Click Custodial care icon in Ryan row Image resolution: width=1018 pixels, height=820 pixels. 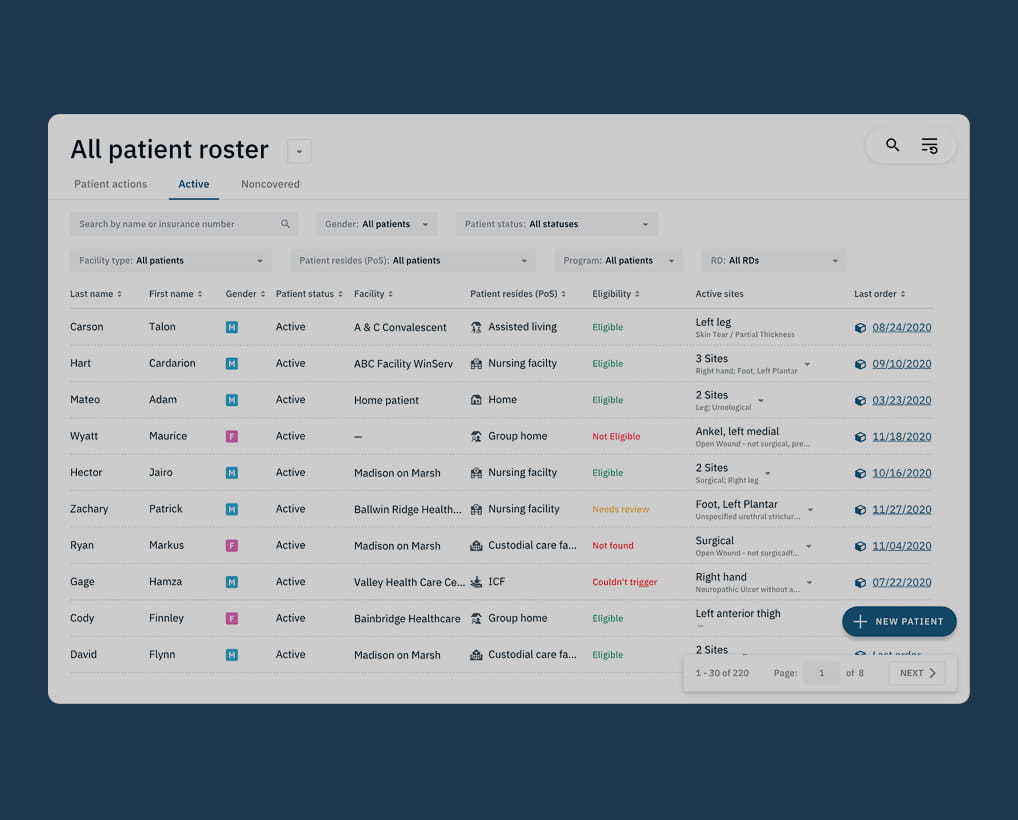point(476,545)
